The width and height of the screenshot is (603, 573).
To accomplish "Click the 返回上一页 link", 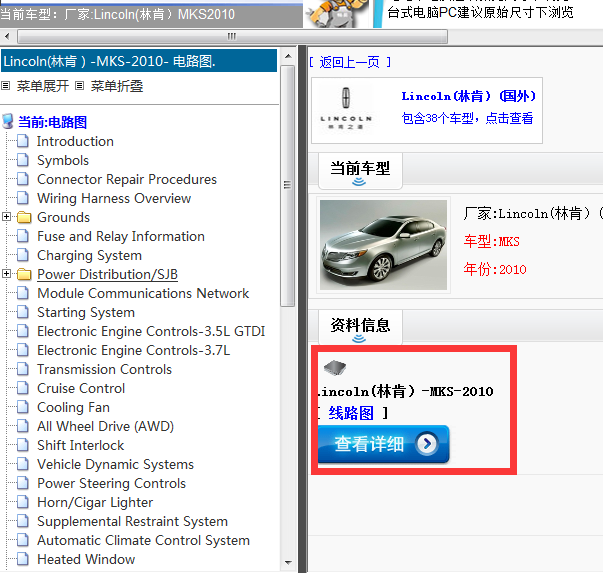I will (x=350, y=62).
